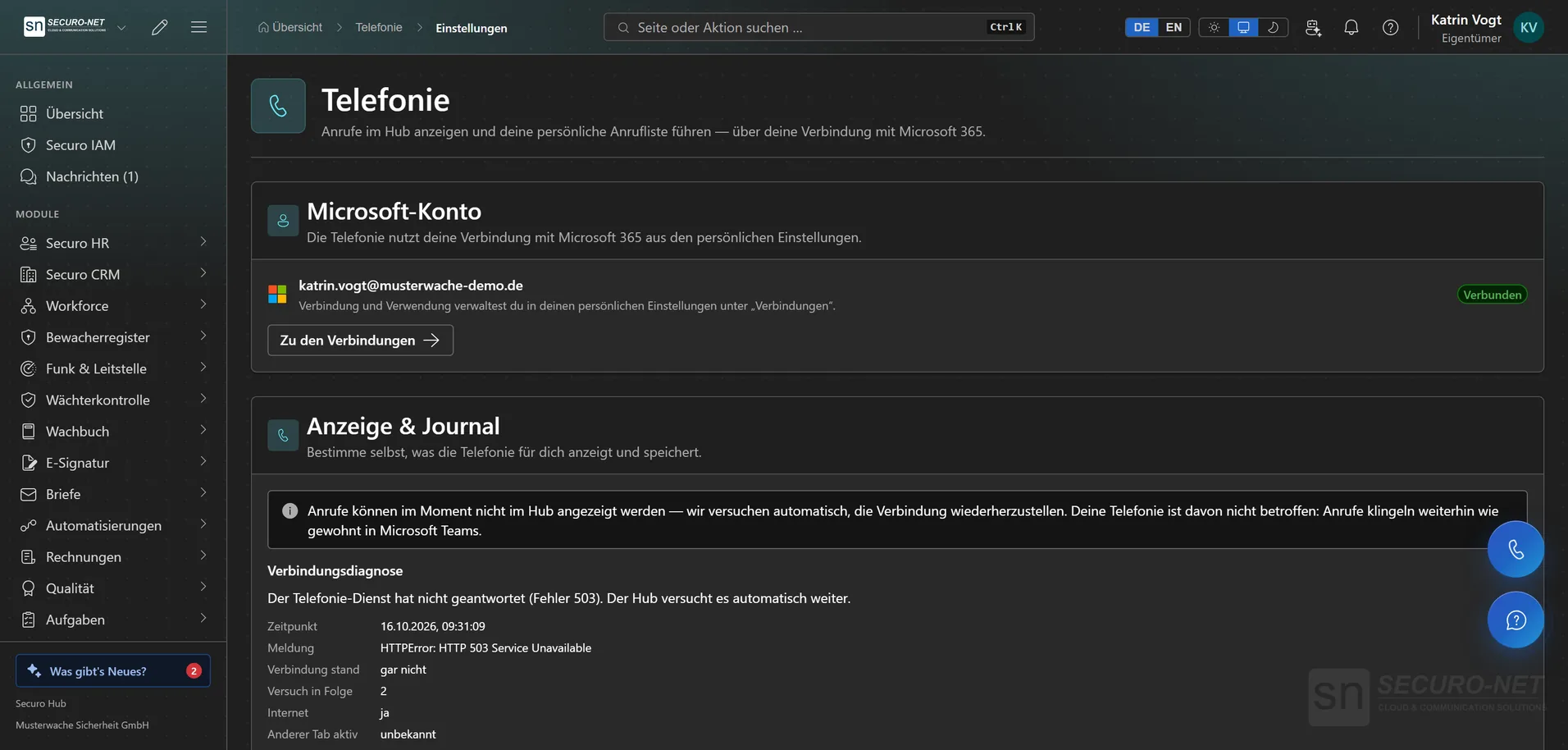Select system theme monitor toggle
Screen dimensions: 1568x750
(x=1243, y=27)
